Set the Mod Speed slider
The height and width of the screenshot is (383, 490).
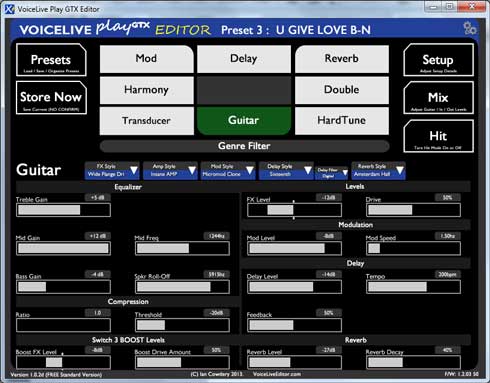pyautogui.click(x=414, y=248)
